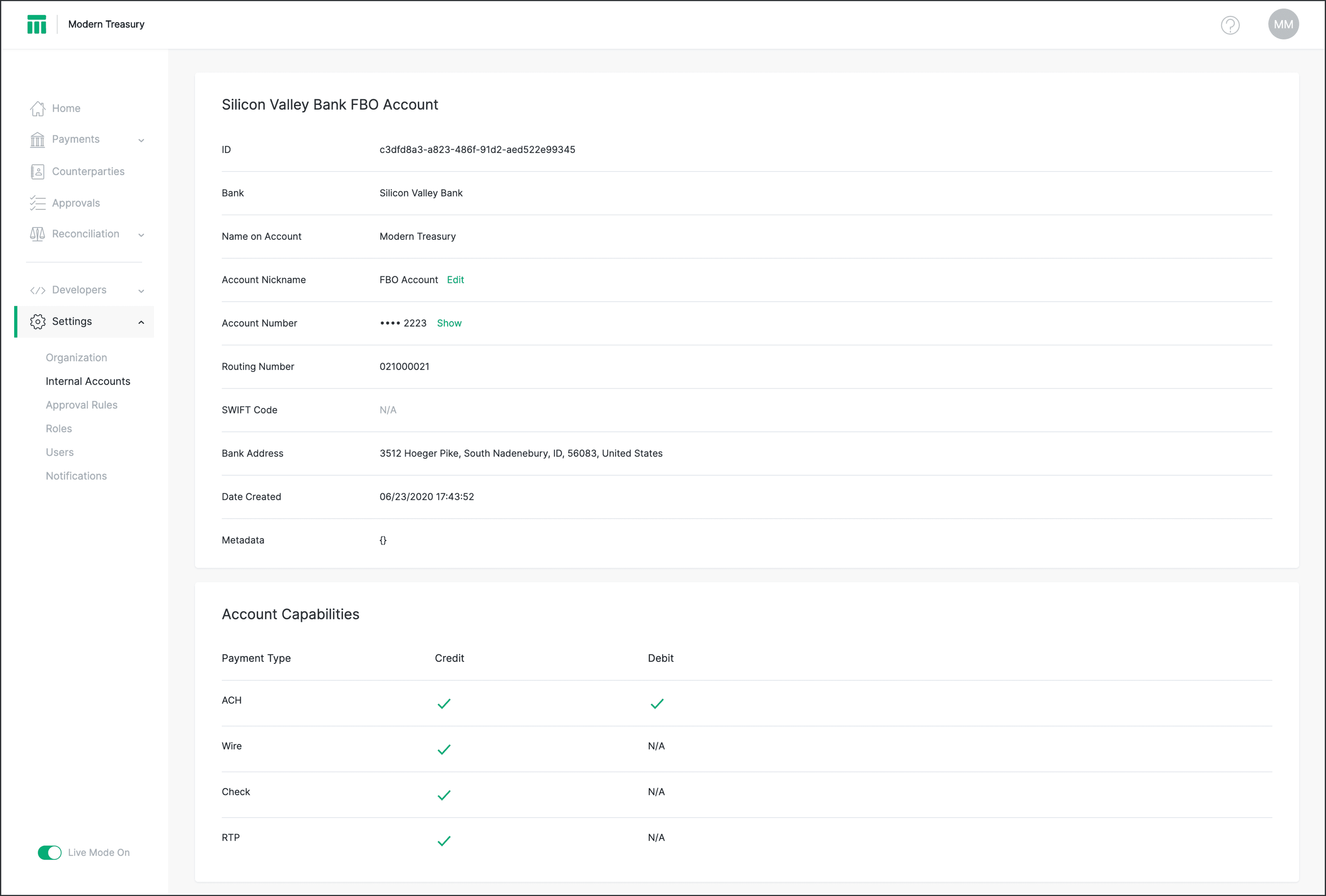Screen dimensions: 1326x896
Task: Click the Modern Treasury logo icon
Action: (37, 25)
